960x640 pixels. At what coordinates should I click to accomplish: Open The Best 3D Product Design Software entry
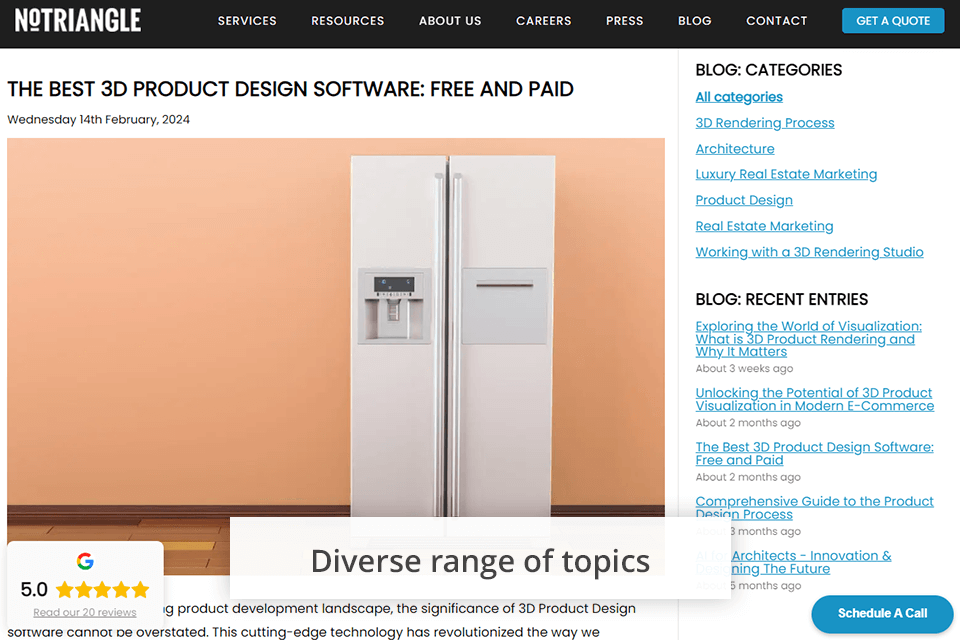tap(814, 454)
